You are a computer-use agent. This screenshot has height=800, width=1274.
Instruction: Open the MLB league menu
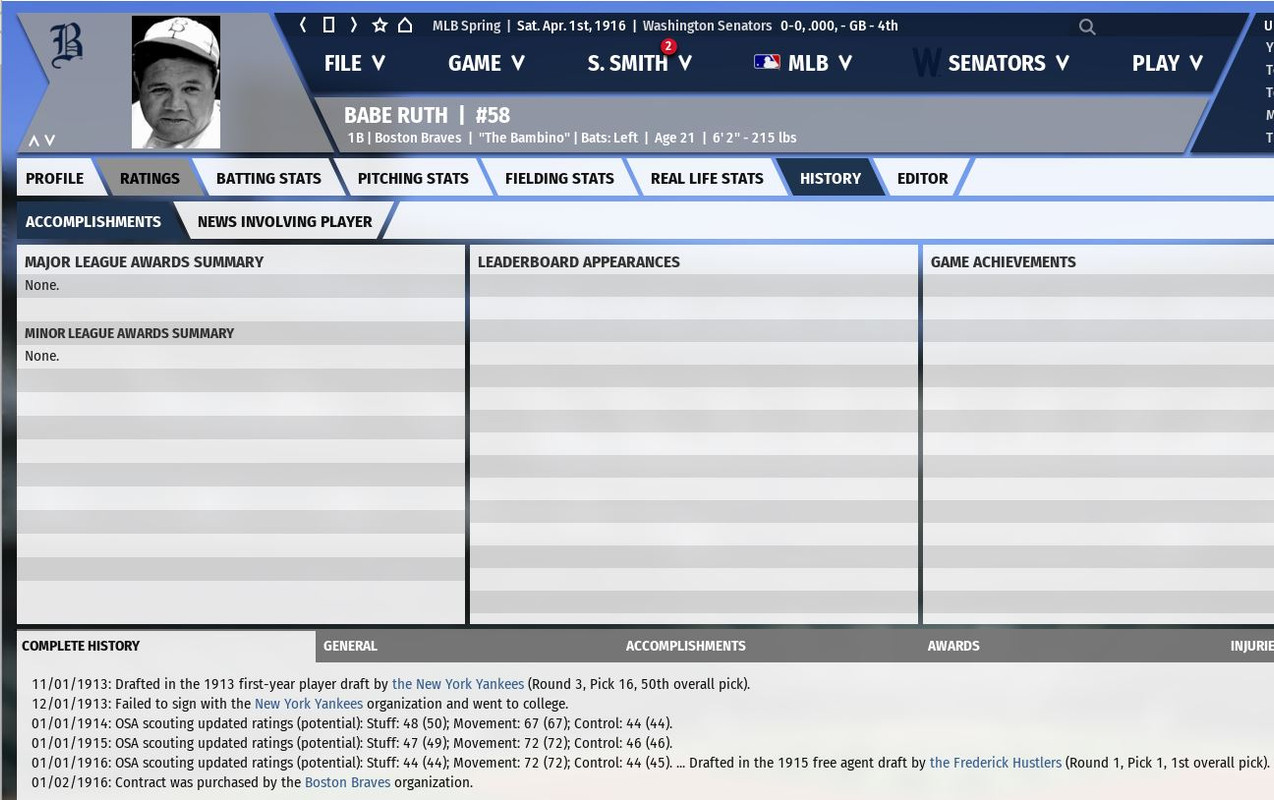pos(803,63)
